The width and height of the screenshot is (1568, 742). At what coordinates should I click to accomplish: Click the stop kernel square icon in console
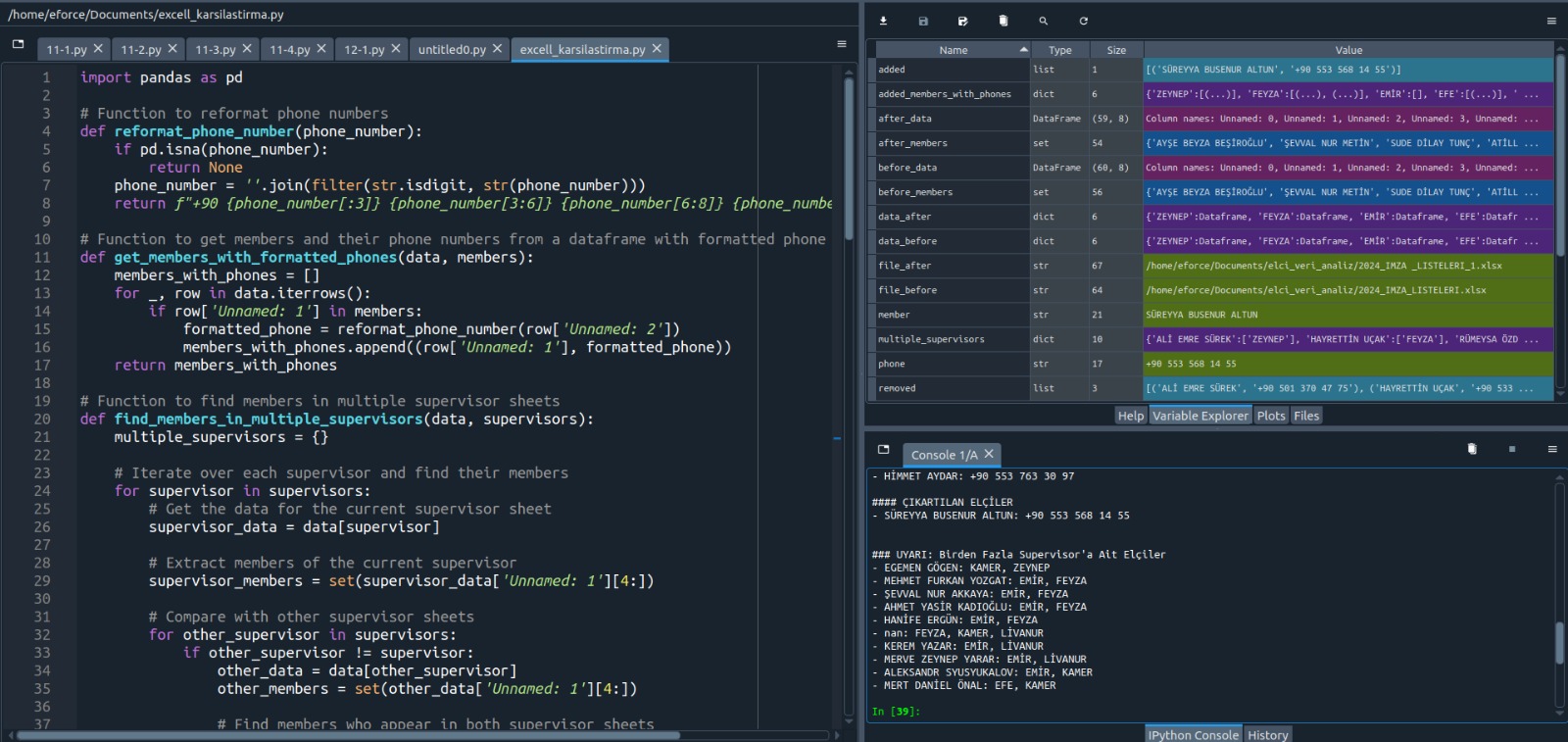(x=1511, y=449)
